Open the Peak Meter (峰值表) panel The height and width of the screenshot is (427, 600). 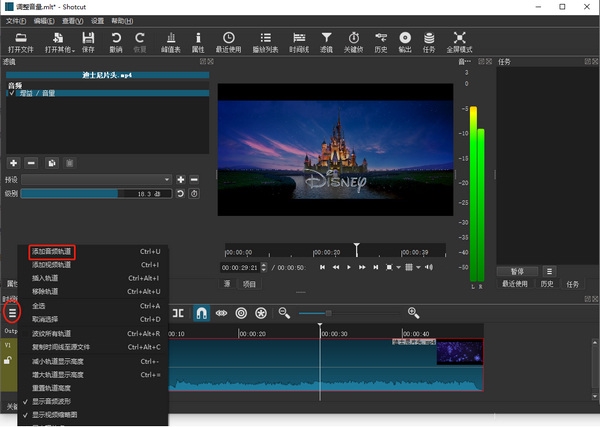[x=170, y=39]
